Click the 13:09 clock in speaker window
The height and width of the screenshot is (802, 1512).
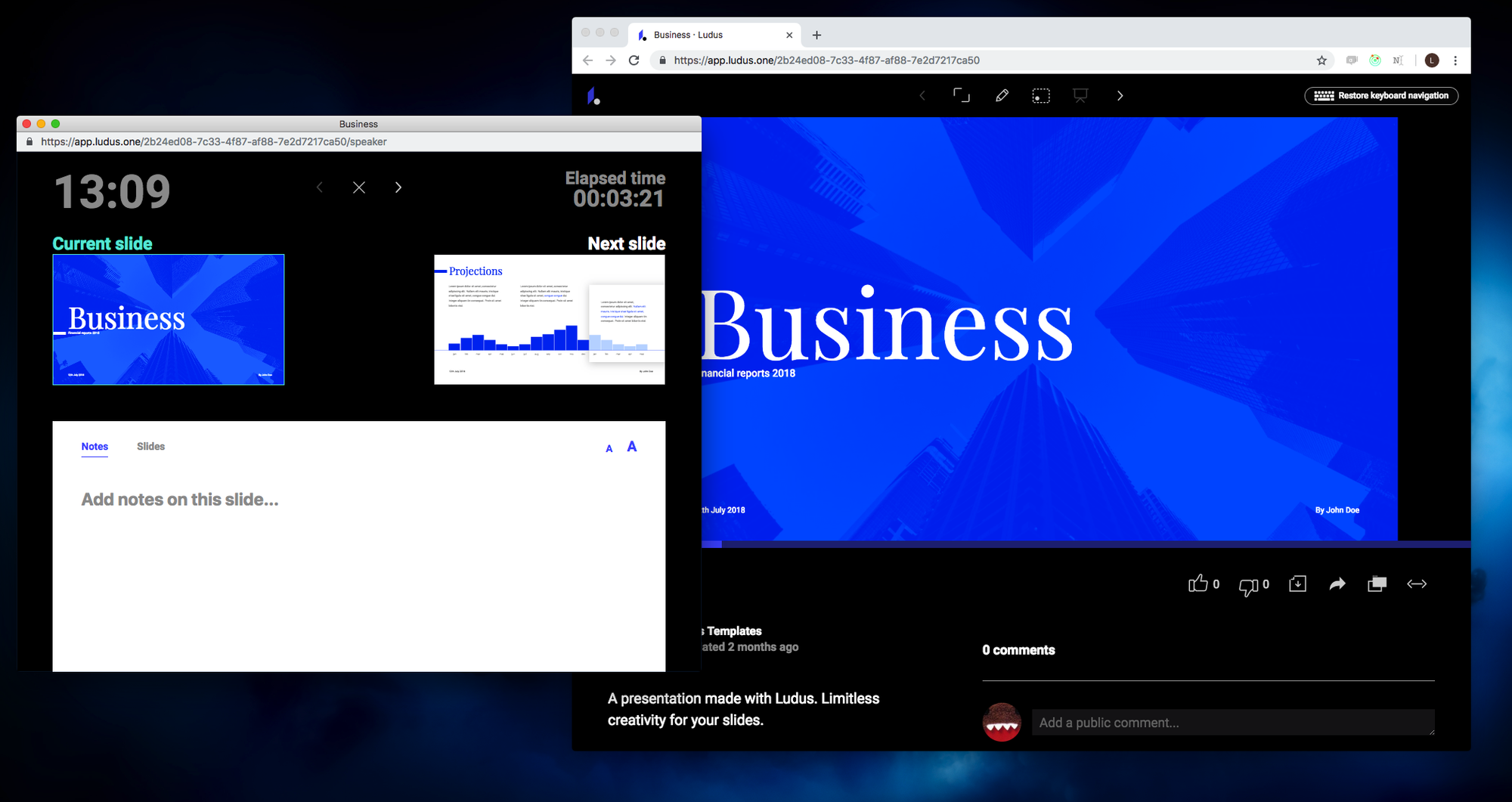point(113,192)
